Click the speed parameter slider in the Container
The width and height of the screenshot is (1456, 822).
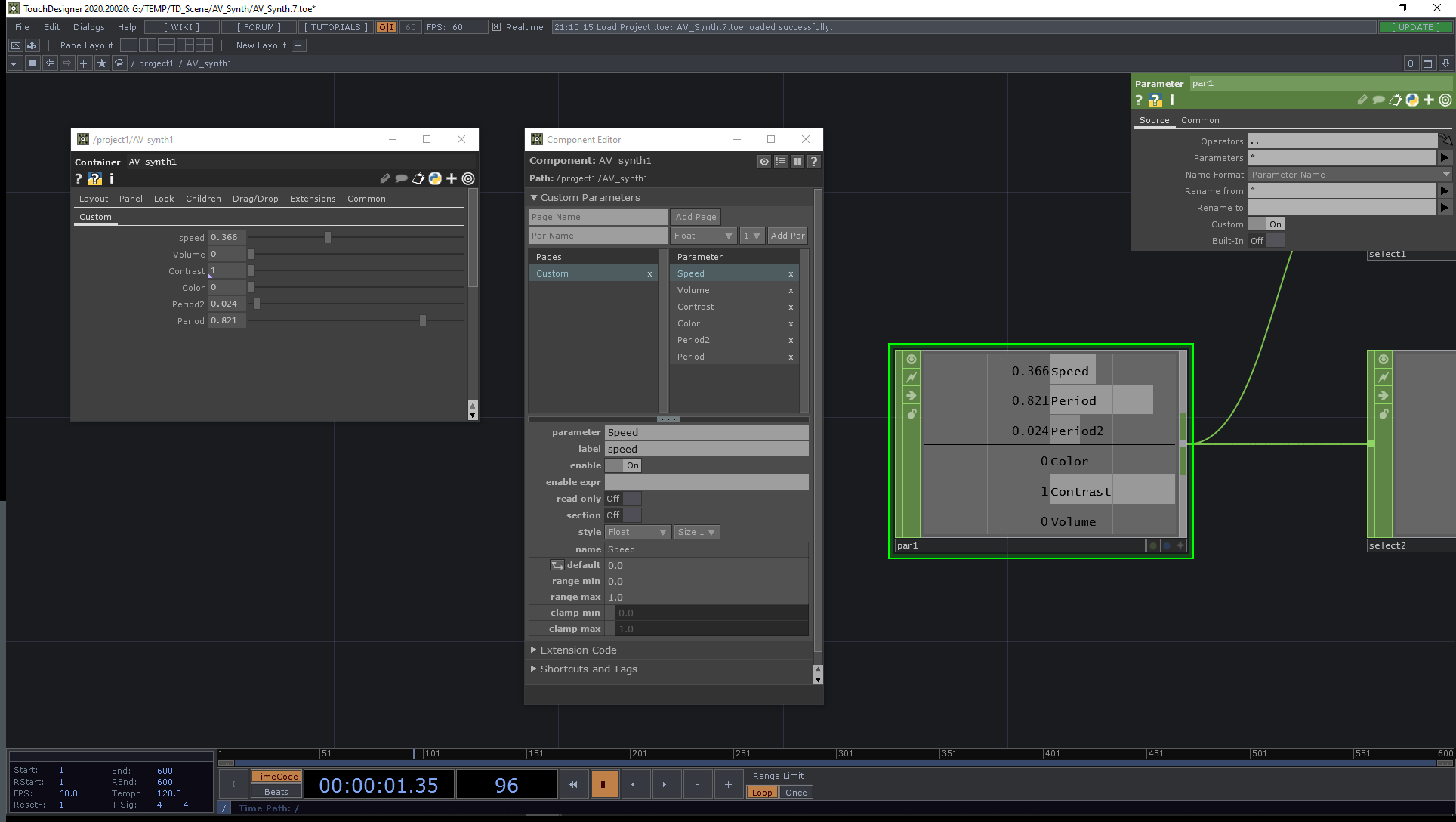[x=327, y=236]
